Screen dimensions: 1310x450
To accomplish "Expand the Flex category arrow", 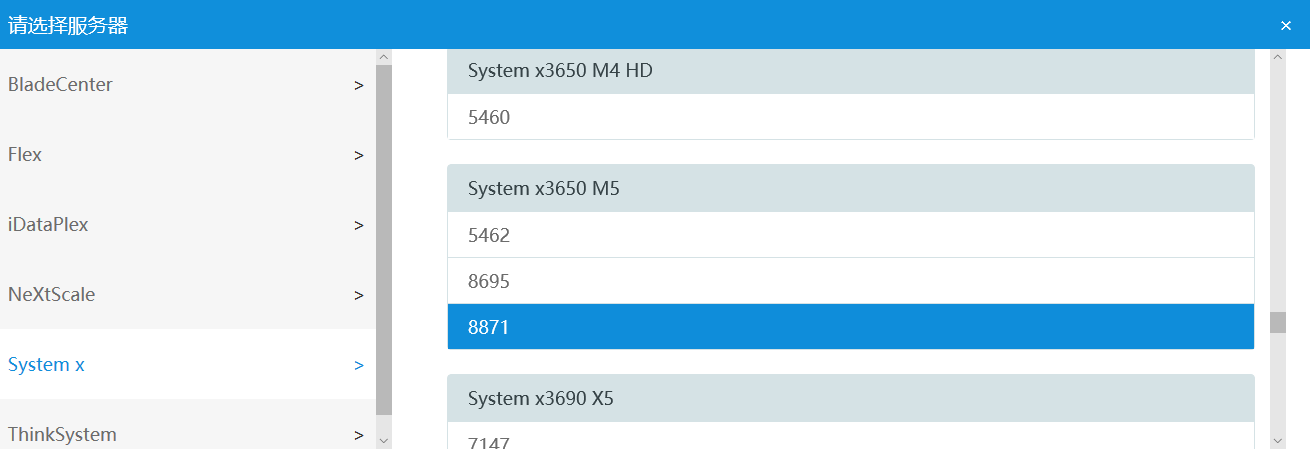I will tap(359, 156).
